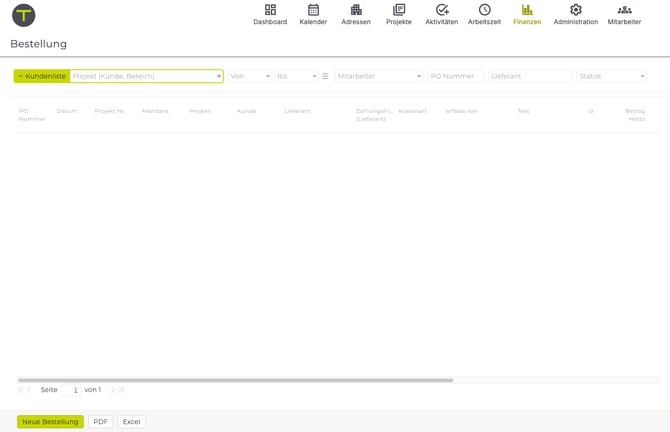Expand the Kundenliste dropdown

tap(41, 76)
